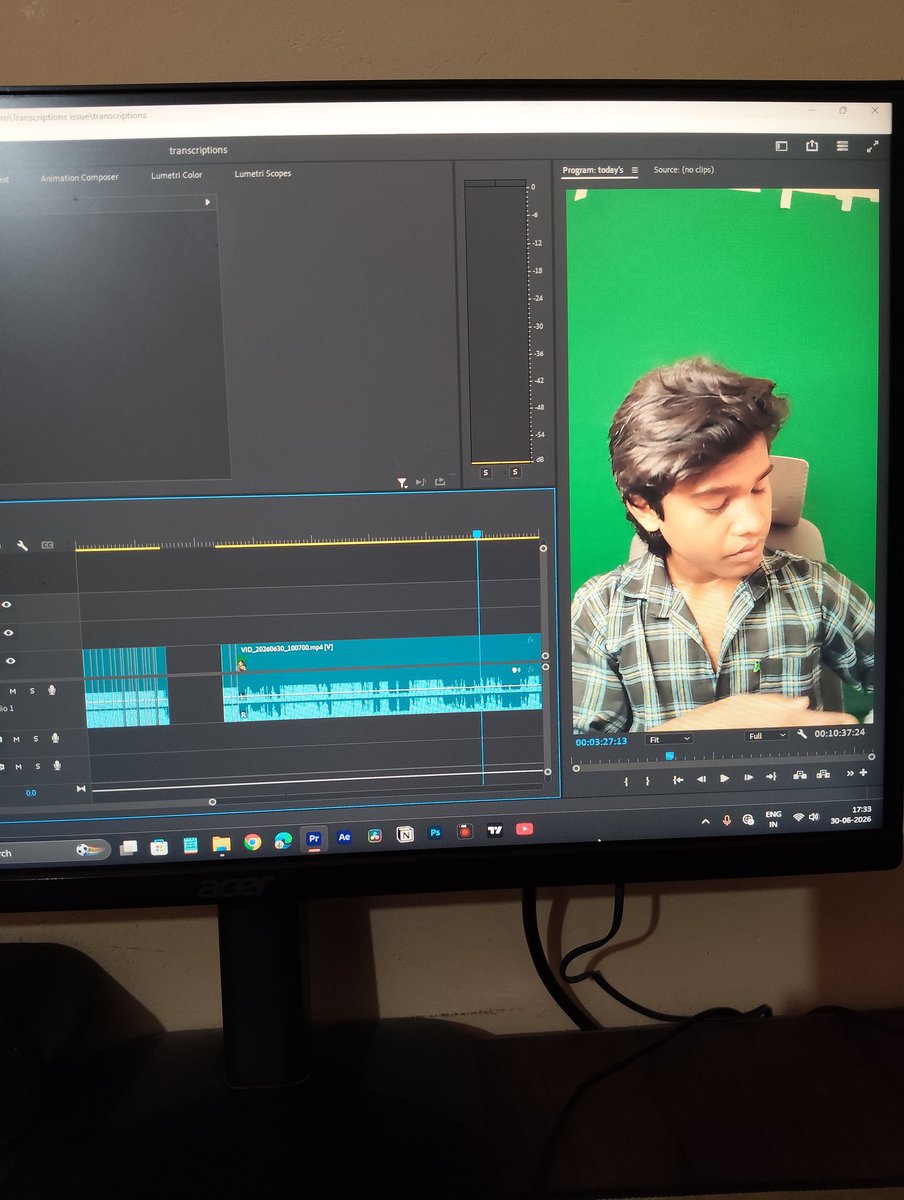Open the Lumetri Scopes tab
904x1200 pixels.
263,174
